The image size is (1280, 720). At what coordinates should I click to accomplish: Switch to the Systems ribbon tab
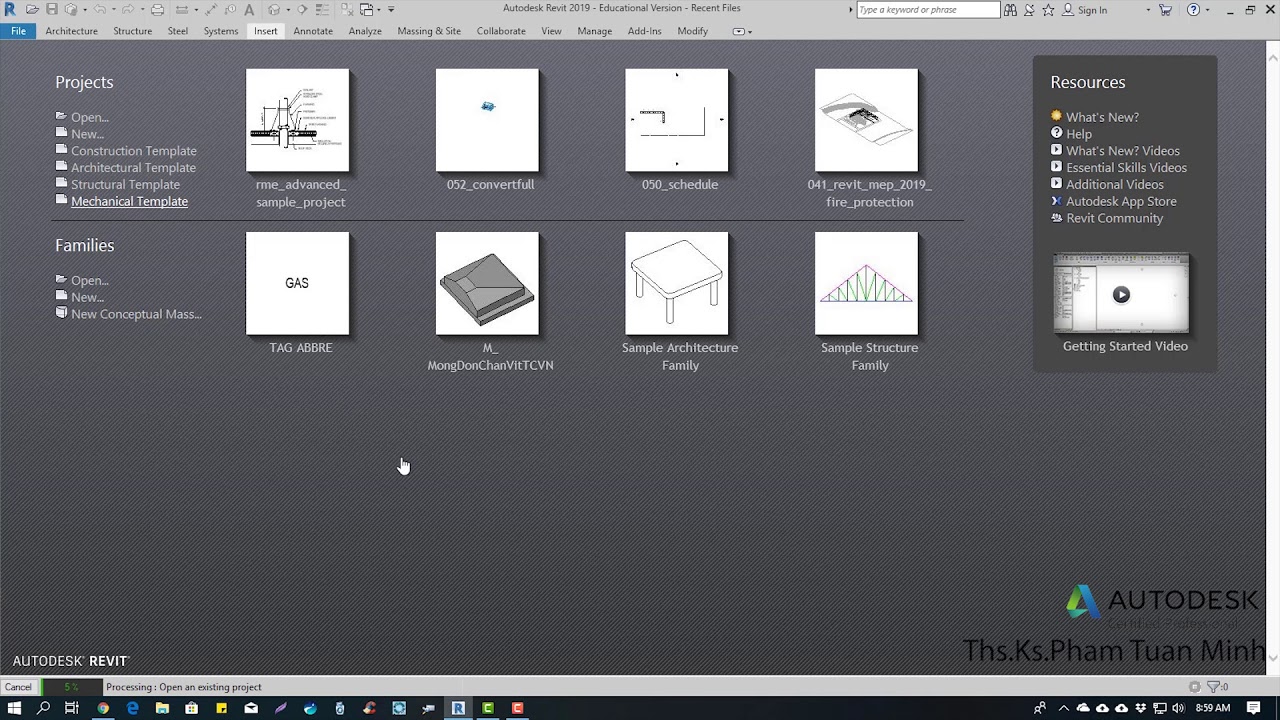[221, 31]
